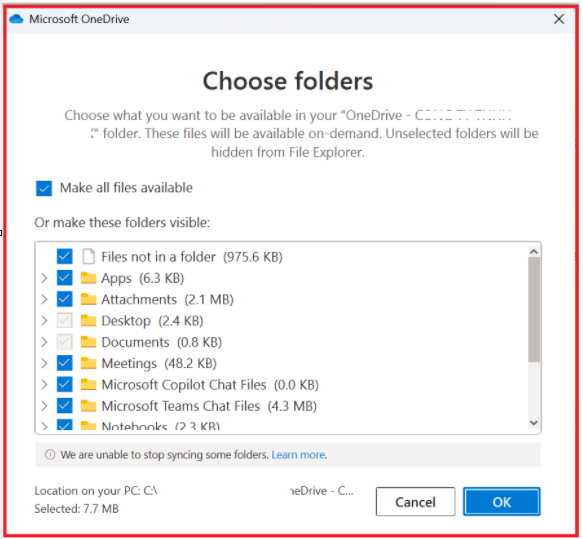
Task: Cancel the Choose folders dialog
Action: tap(415, 502)
